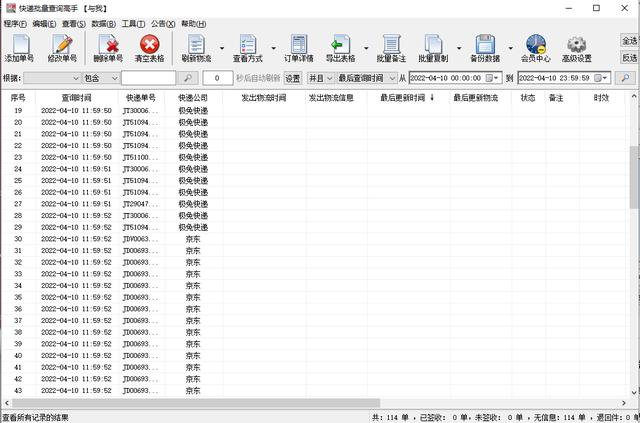Click the app icon in the title bar

[x=11, y=8]
